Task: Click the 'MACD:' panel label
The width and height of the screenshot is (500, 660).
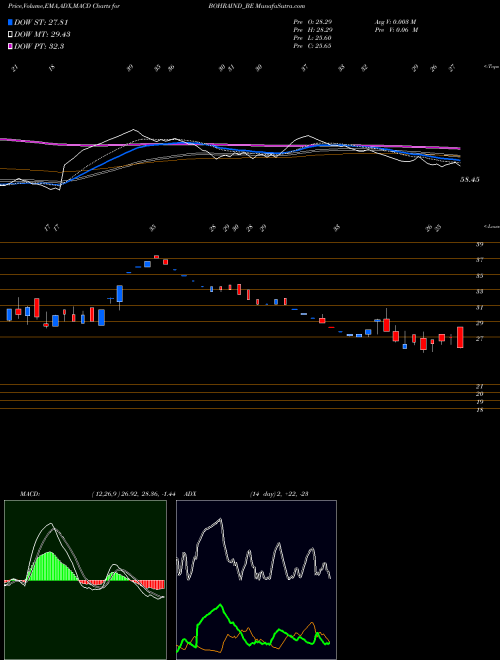Action: pyautogui.click(x=30, y=494)
